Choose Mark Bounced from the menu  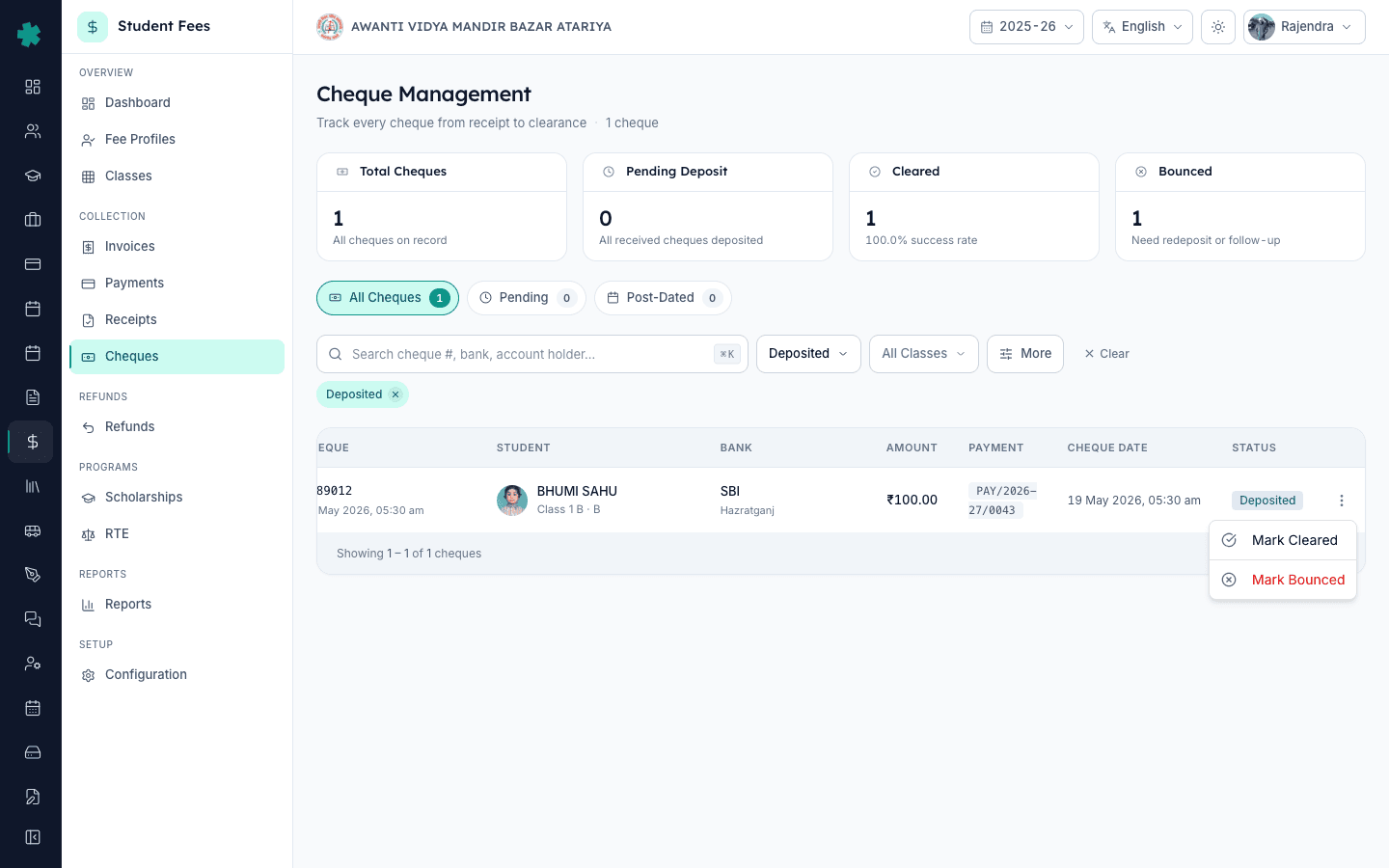(x=1283, y=580)
